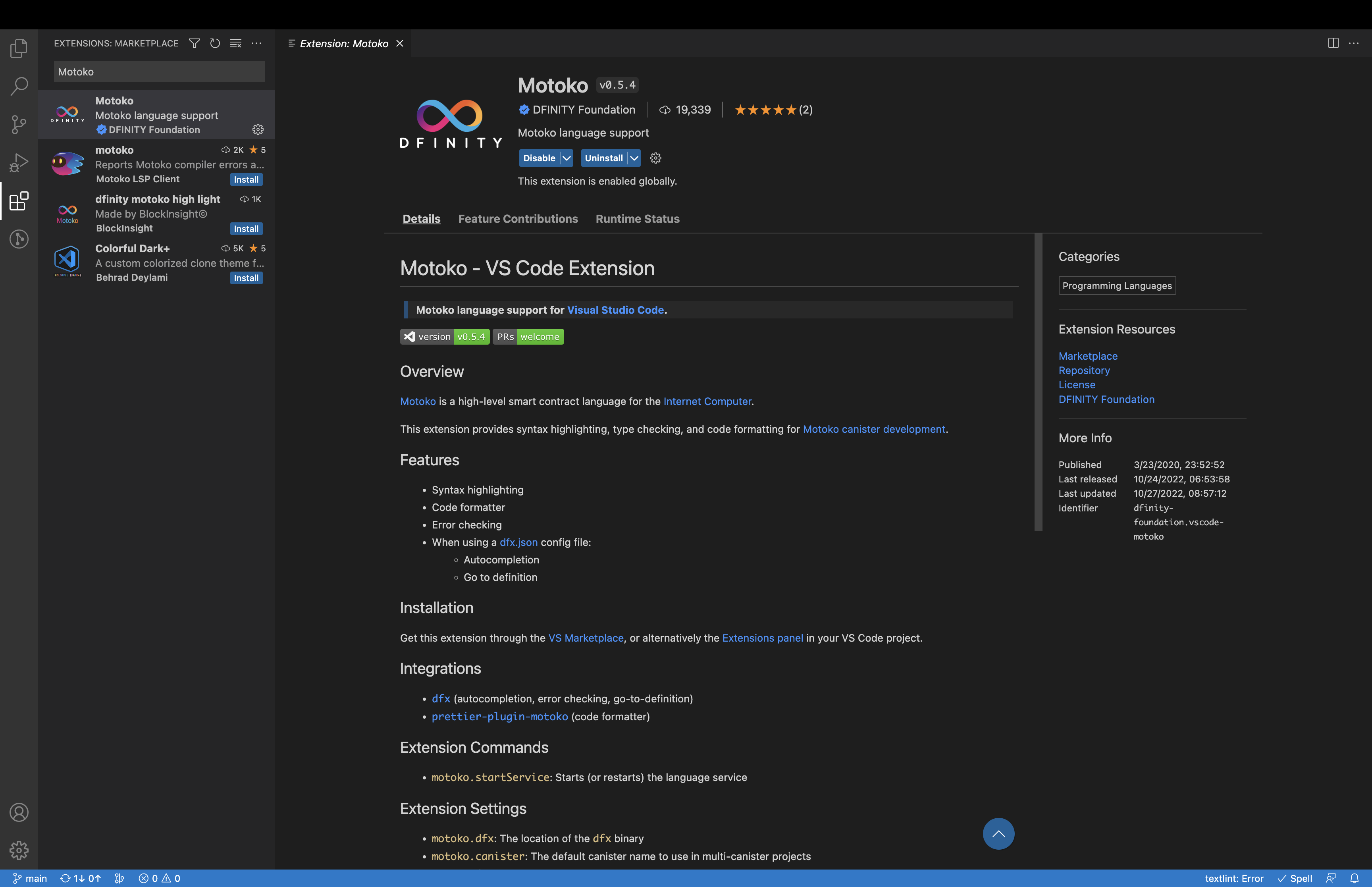This screenshot has width=1372, height=887.
Task: Switch to the Details tab
Action: [422, 219]
